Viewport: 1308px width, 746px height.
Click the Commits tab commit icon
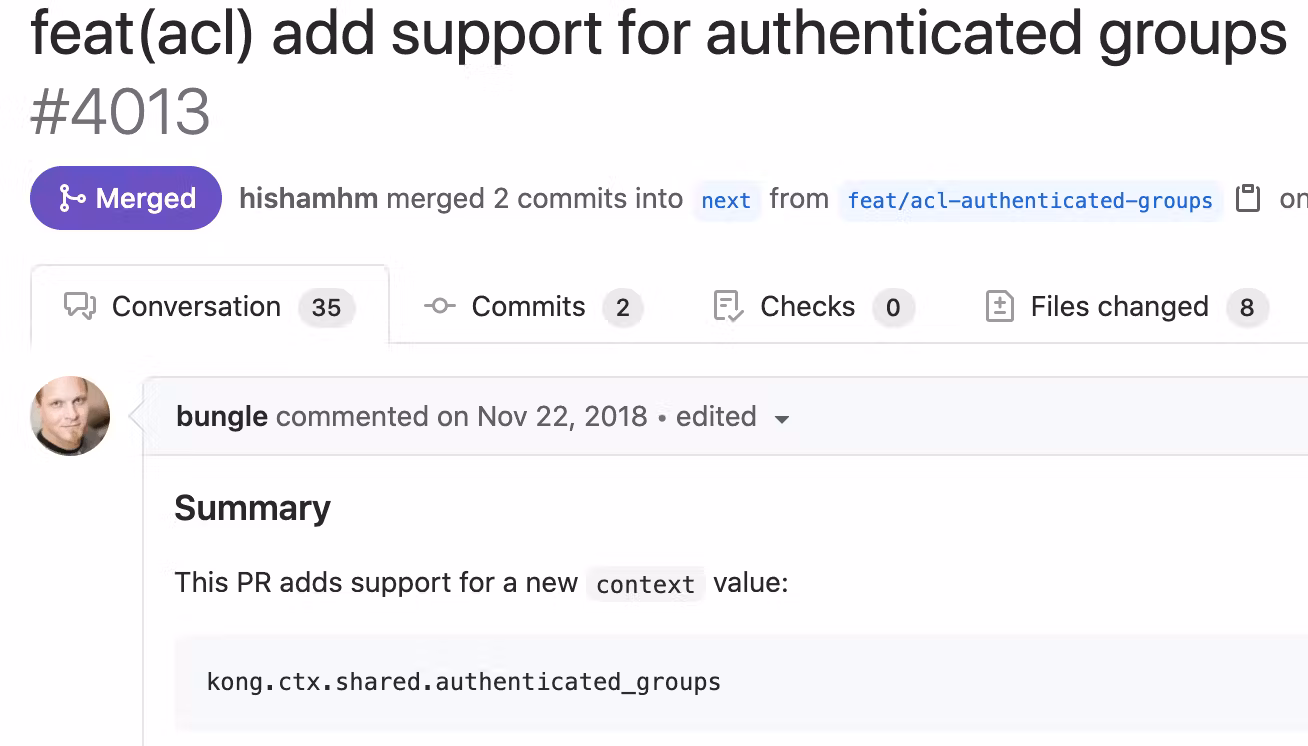(440, 306)
